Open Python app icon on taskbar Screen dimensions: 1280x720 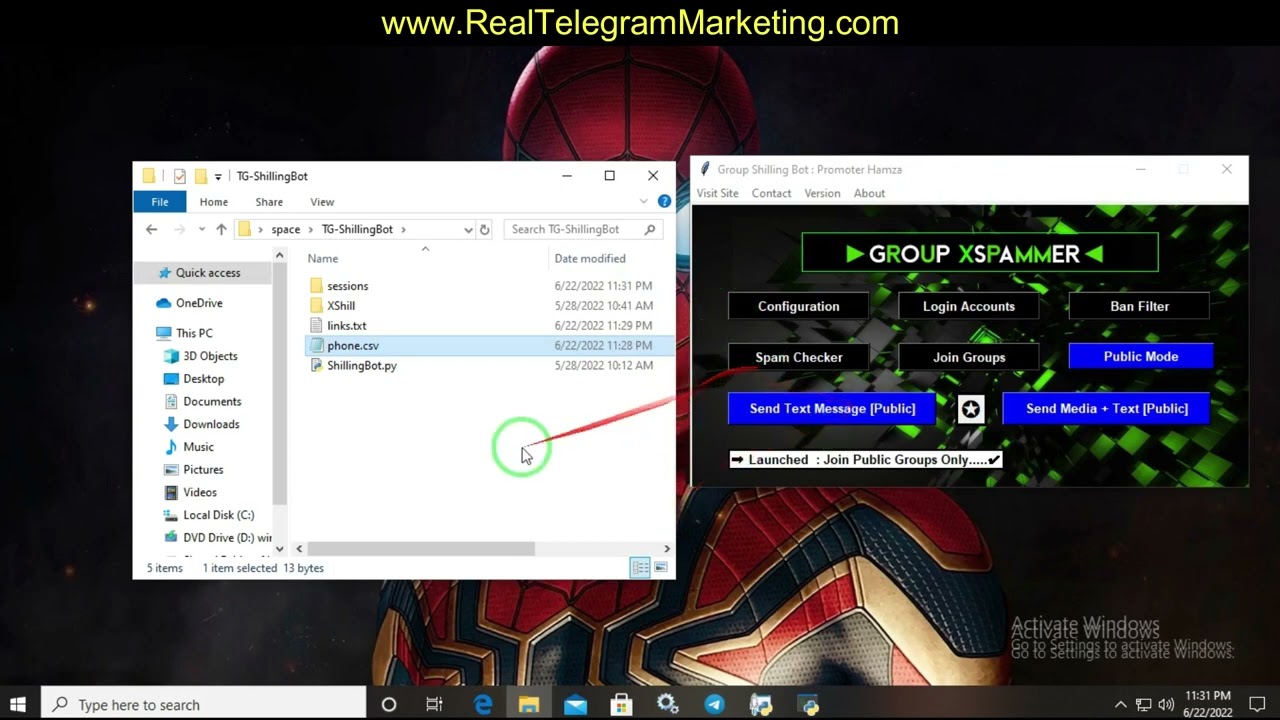click(808, 704)
